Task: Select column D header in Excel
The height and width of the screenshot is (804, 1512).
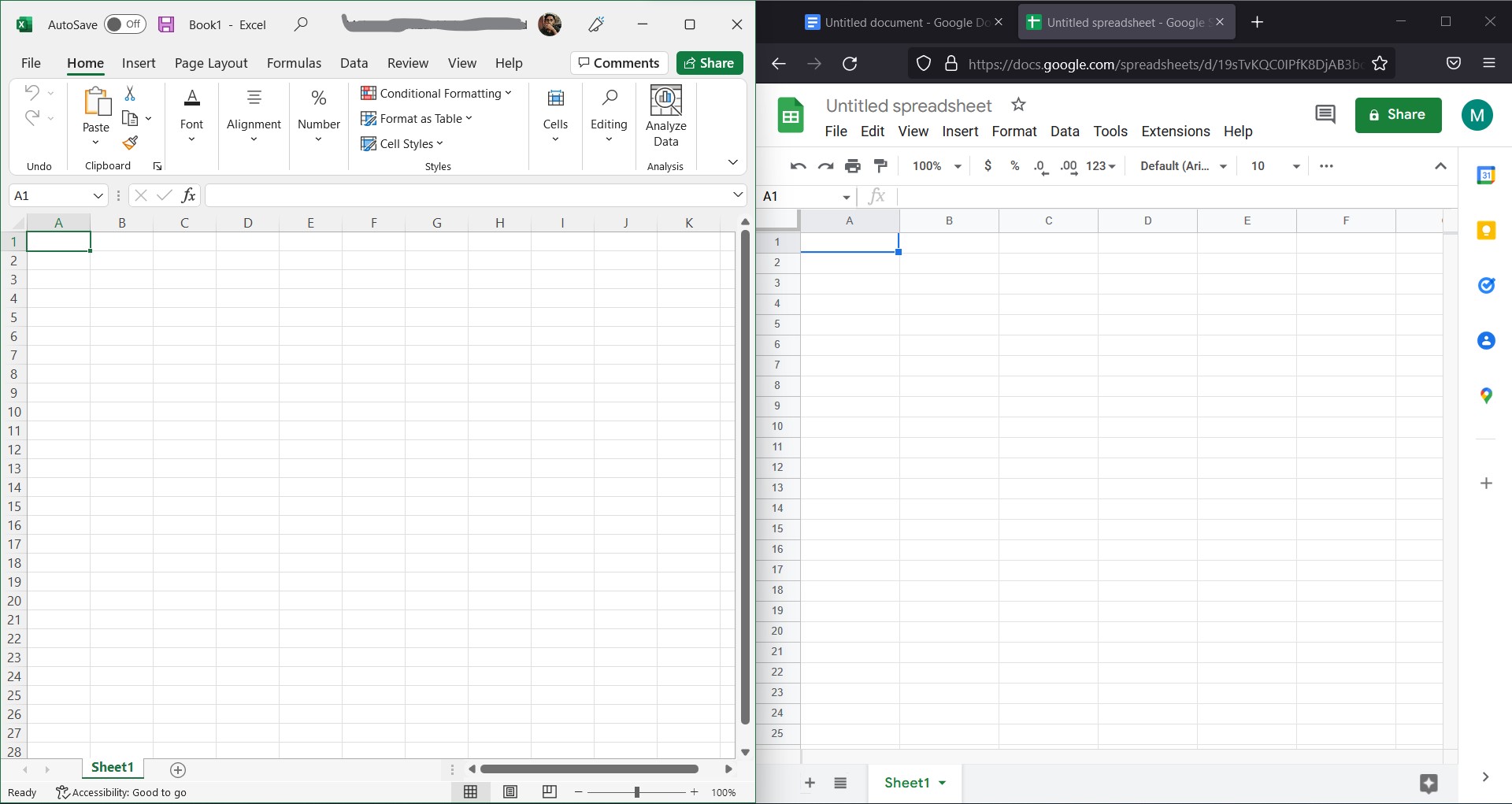Action: point(247,223)
